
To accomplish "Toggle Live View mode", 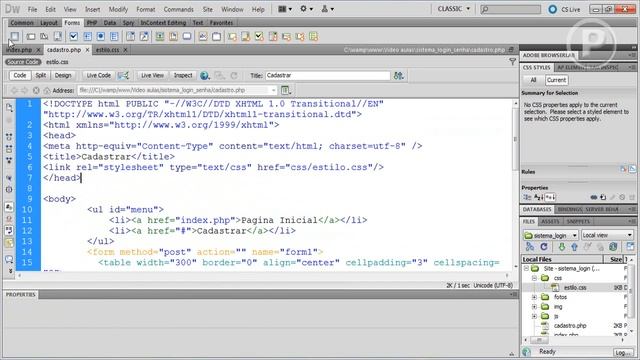I will 152,76.
